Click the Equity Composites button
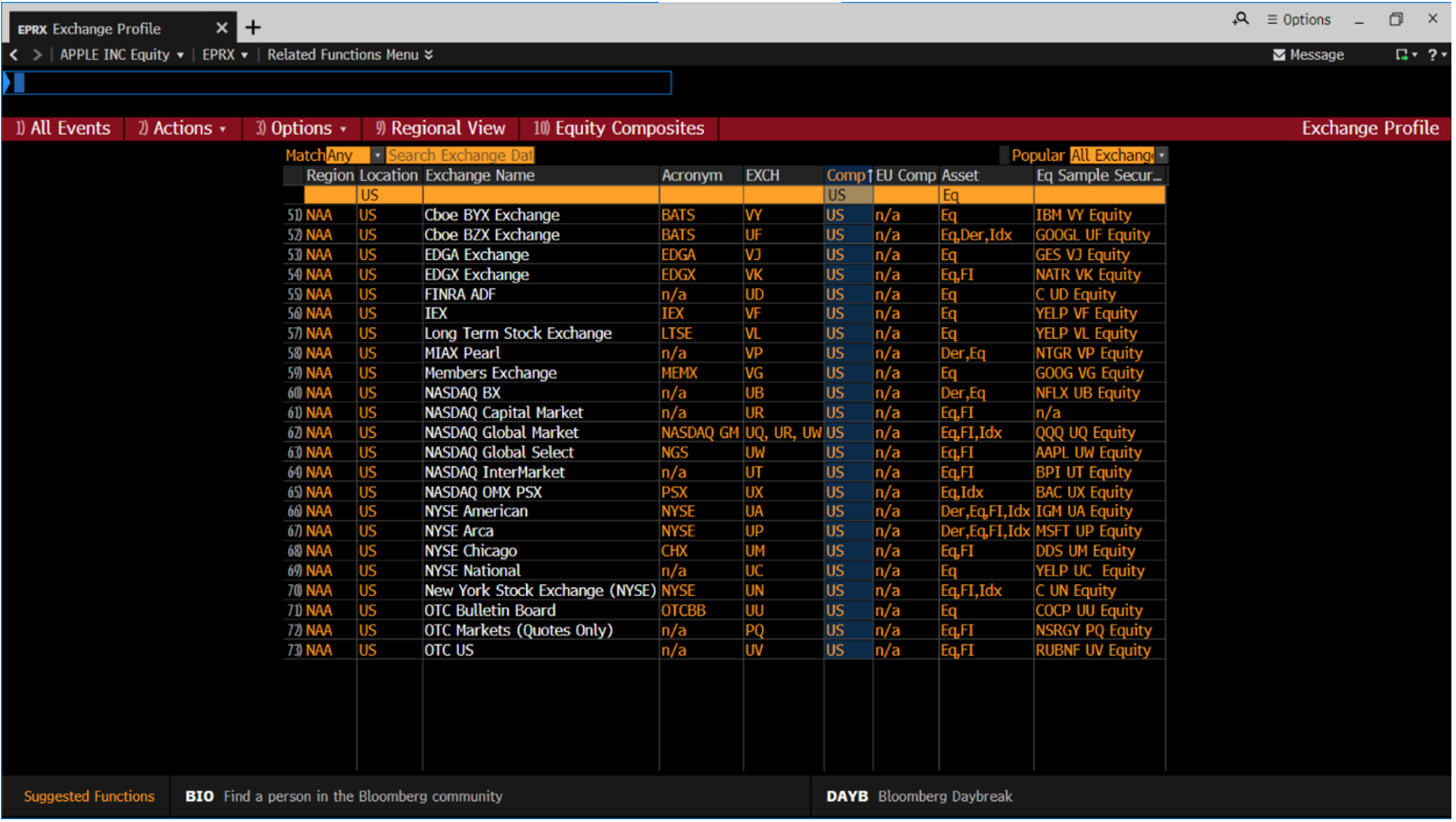 (619, 129)
